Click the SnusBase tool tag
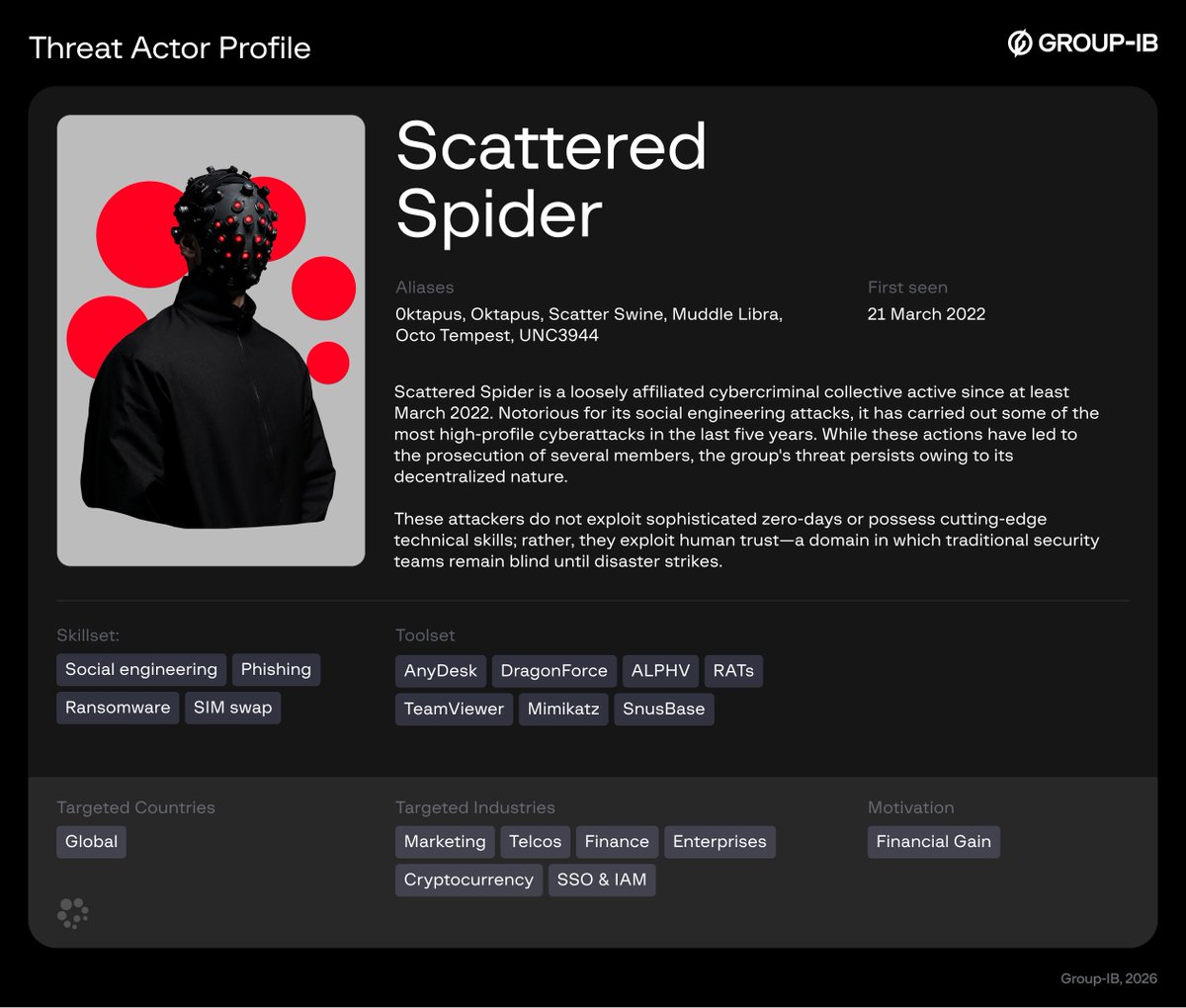 coord(663,709)
